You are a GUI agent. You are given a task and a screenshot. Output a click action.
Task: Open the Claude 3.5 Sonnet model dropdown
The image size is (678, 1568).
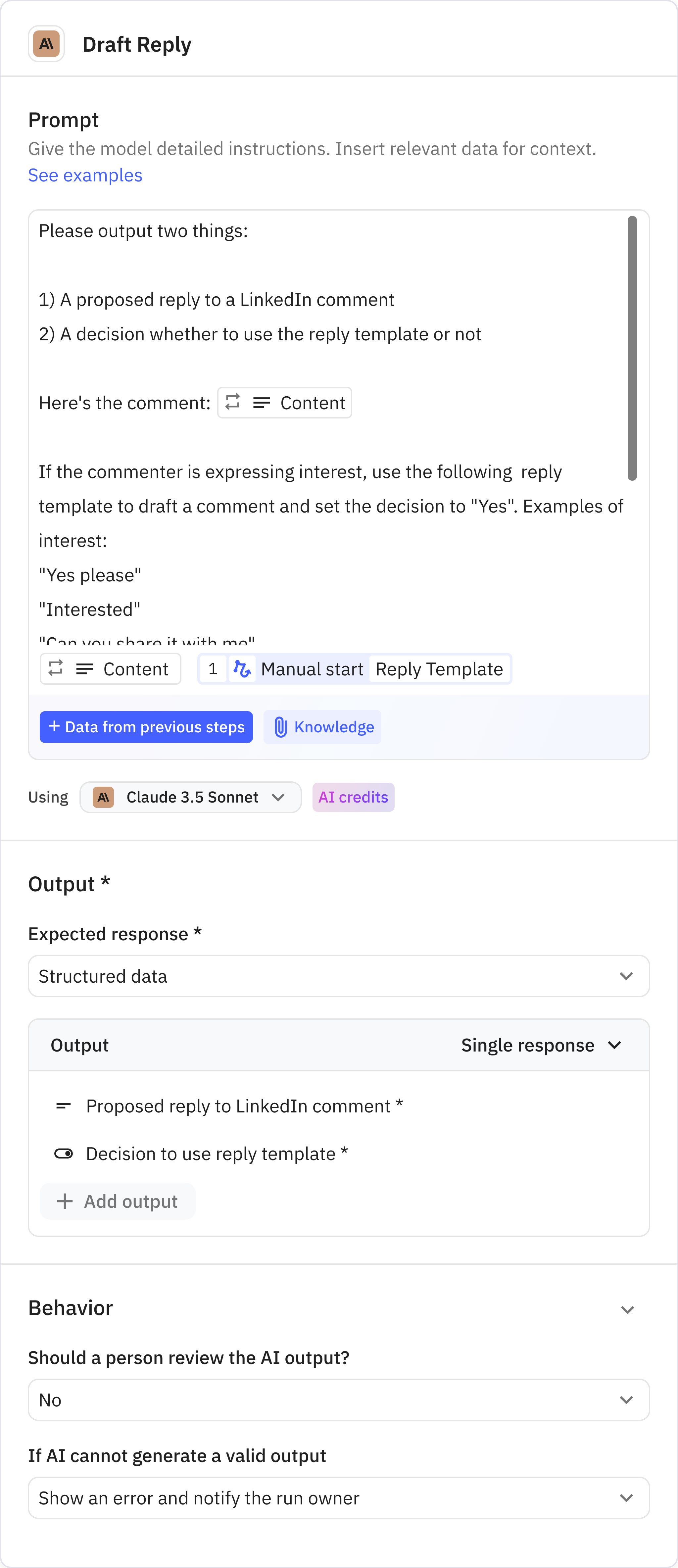coord(190,797)
